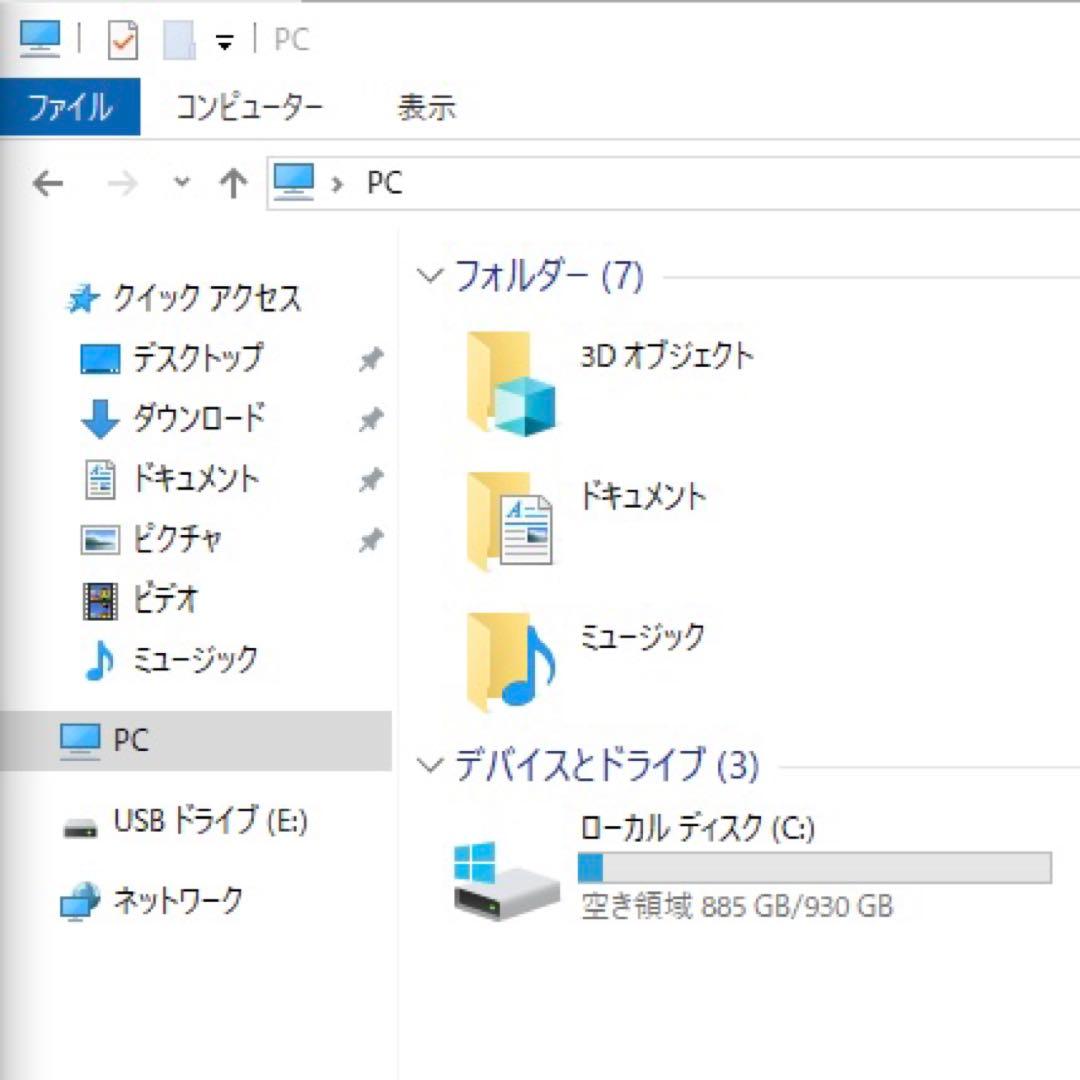The image size is (1080, 1080).
Task: Click the PC breadcrumb in the address bar
Action: pyautogui.click(x=385, y=183)
